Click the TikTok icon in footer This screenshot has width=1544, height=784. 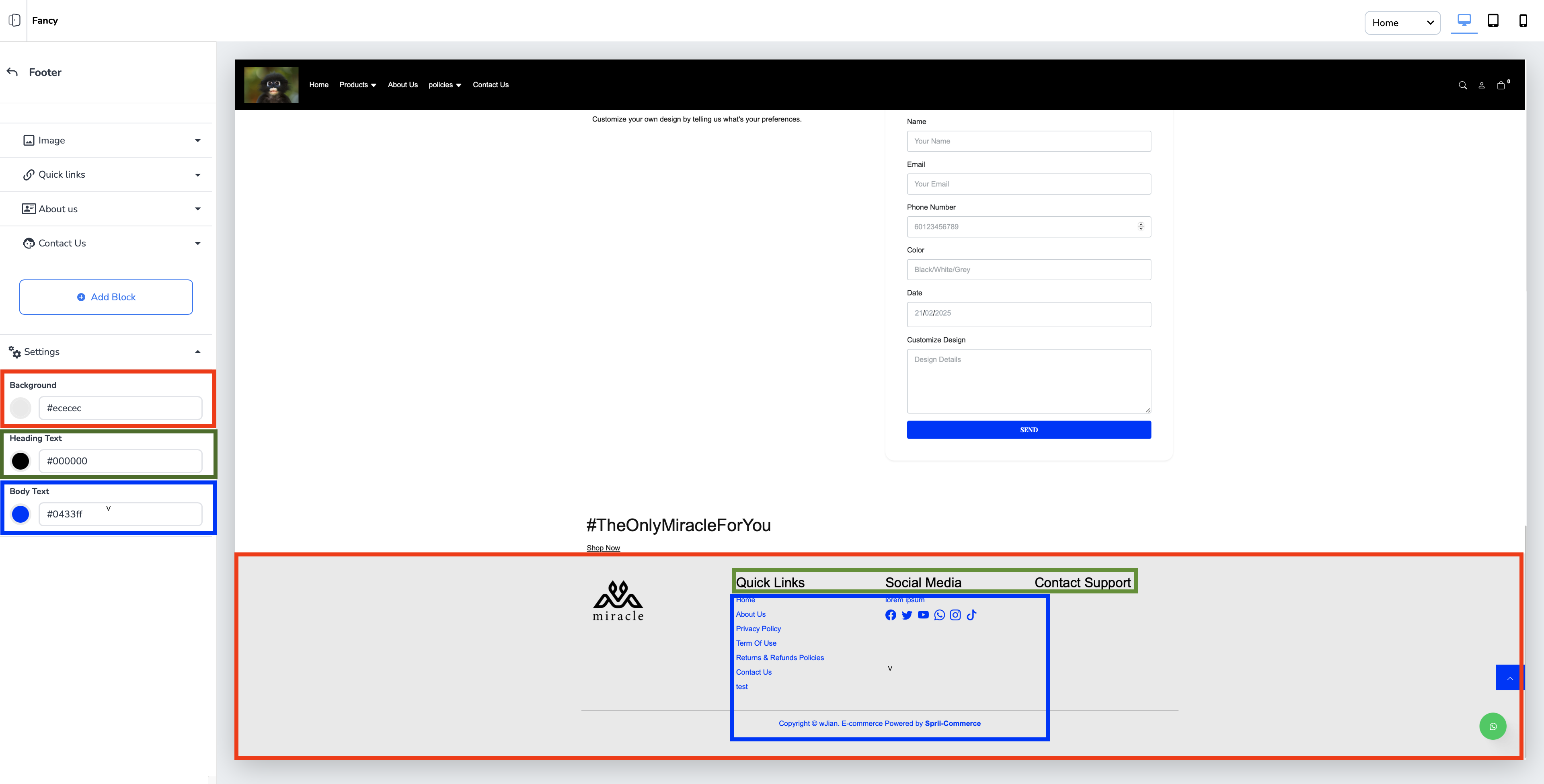coord(971,615)
